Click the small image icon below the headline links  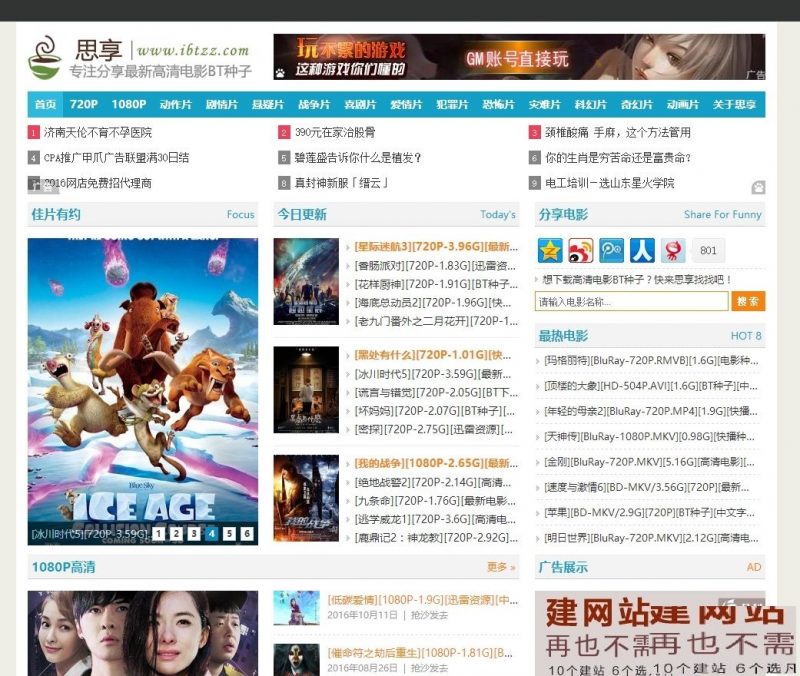point(757,186)
